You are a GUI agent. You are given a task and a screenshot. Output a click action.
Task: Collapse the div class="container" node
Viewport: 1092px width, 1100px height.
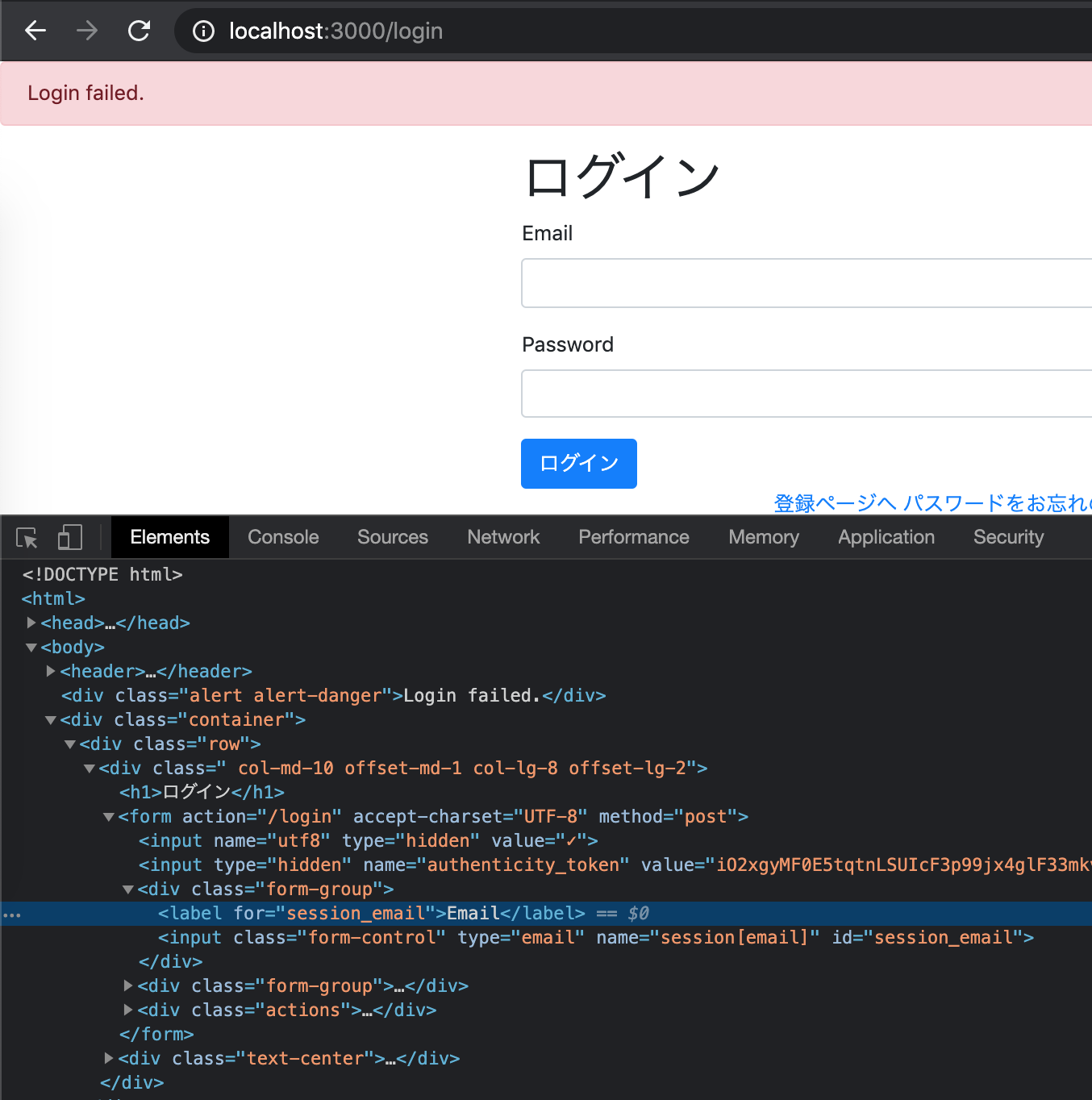click(51, 719)
